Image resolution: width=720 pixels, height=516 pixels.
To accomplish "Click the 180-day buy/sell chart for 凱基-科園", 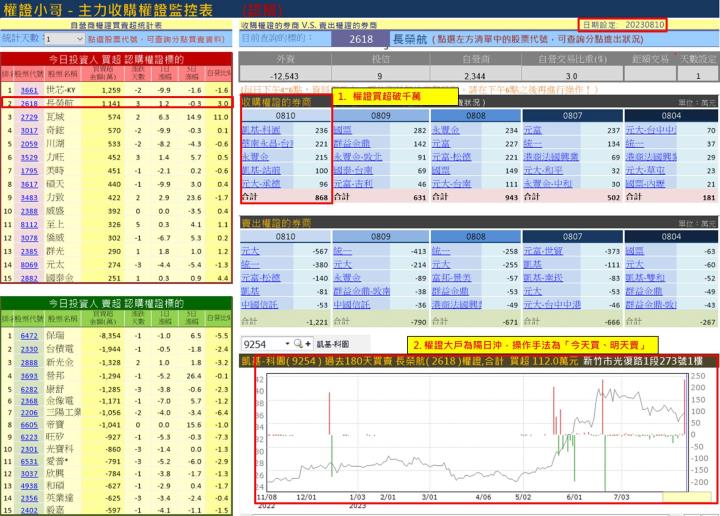I will coord(478,433).
